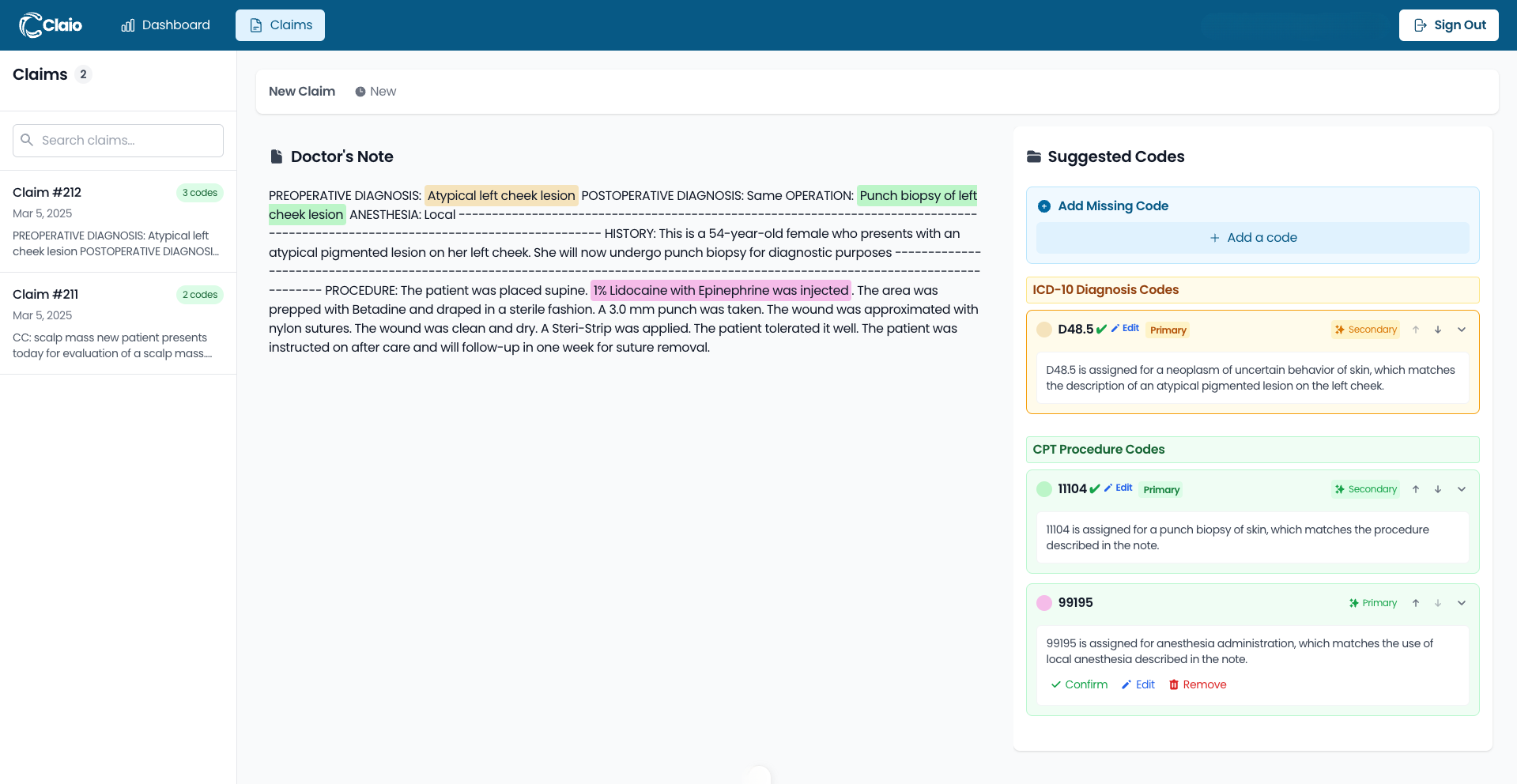The image size is (1517, 784).
Task: Move D48.5 code up
Action: [1416, 330]
